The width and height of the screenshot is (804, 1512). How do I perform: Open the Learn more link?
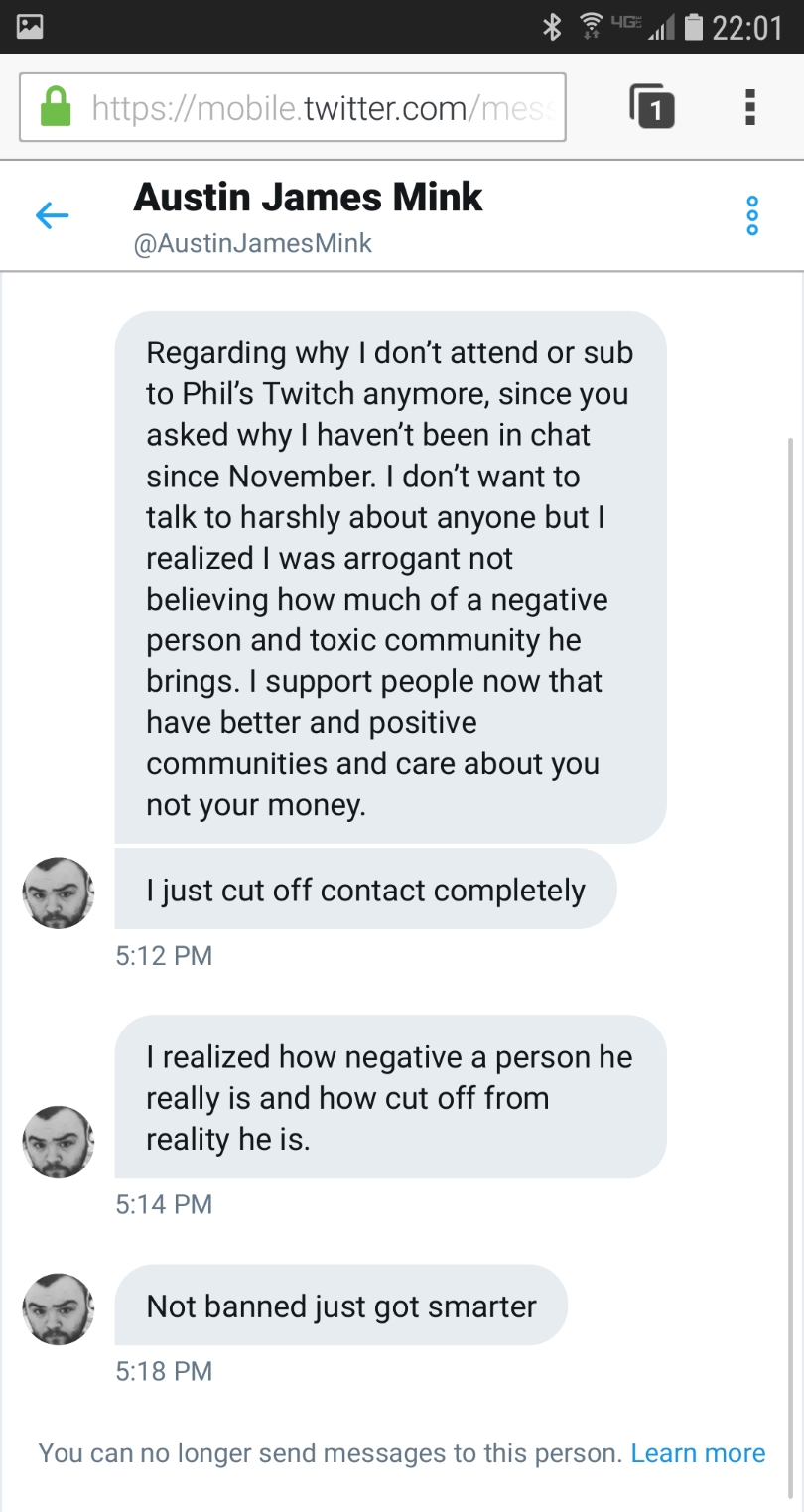pyautogui.click(x=698, y=1453)
